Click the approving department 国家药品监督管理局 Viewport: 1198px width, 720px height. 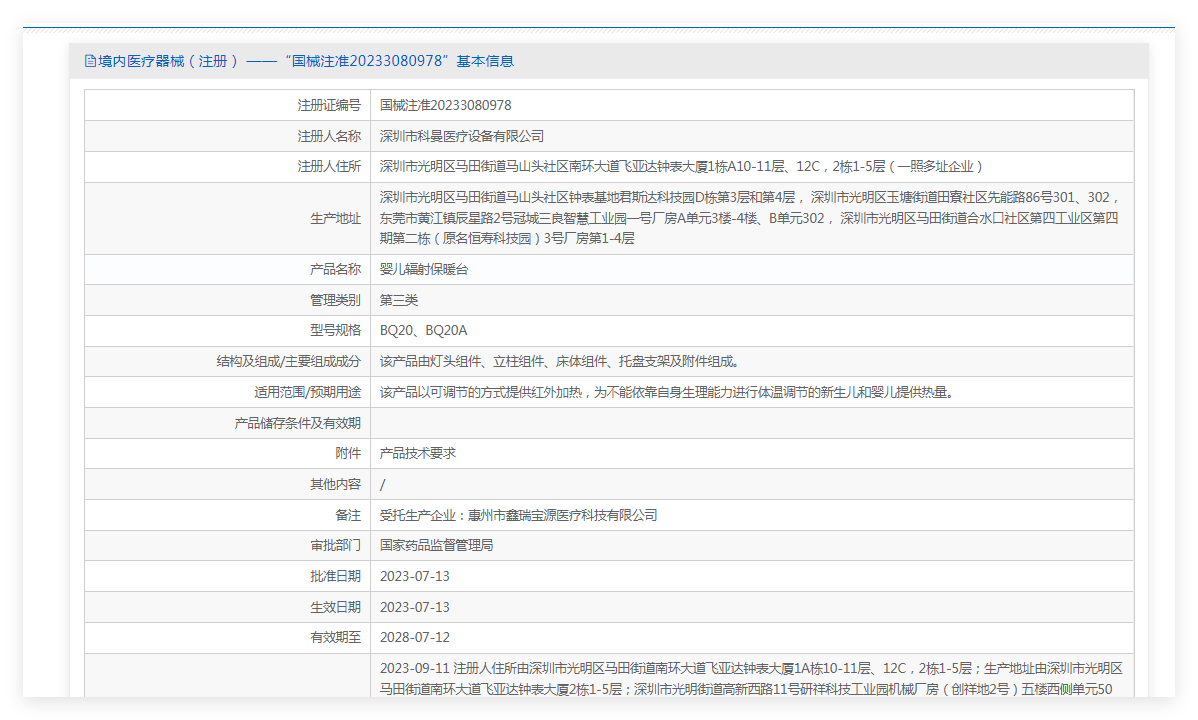tap(436, 545)
